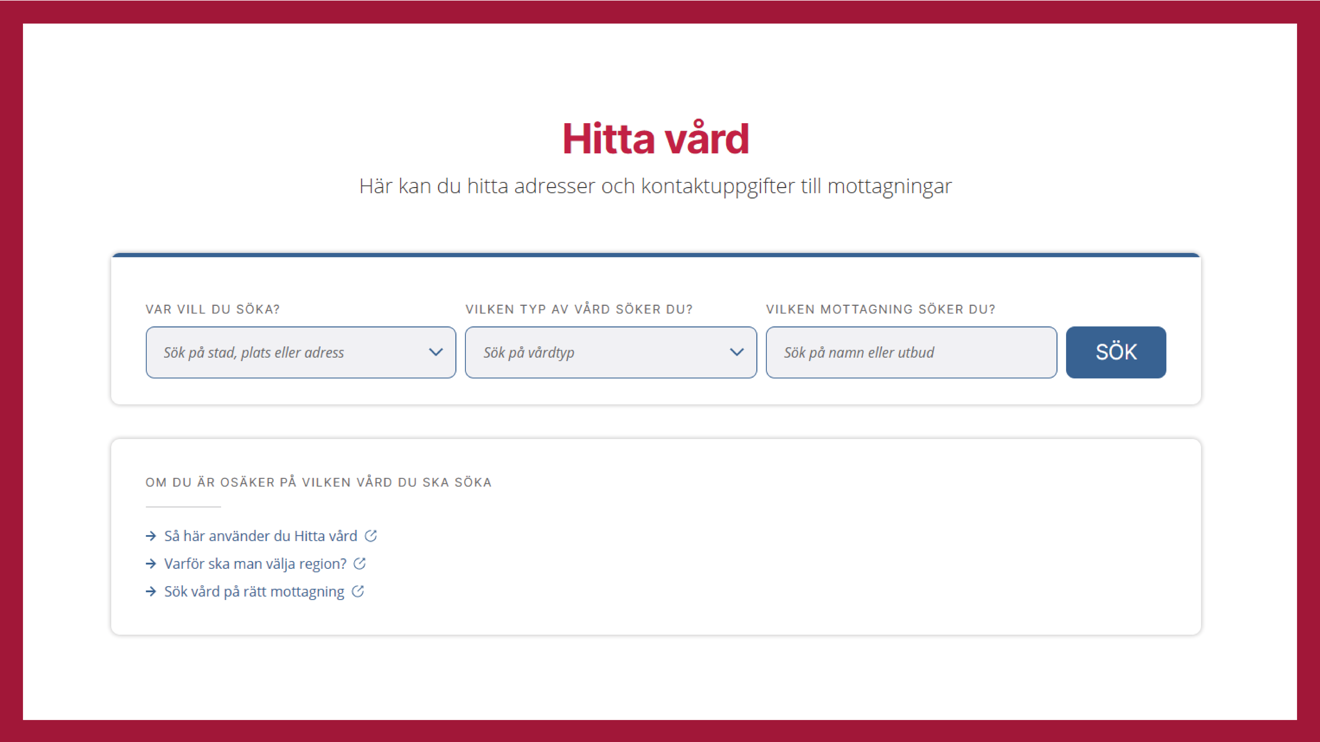Click the external-link icon after 'Varför ska man välja region?'
The width and height of the screenshot is (1320, 742).
pyautogui.click(x=360, y=564)
